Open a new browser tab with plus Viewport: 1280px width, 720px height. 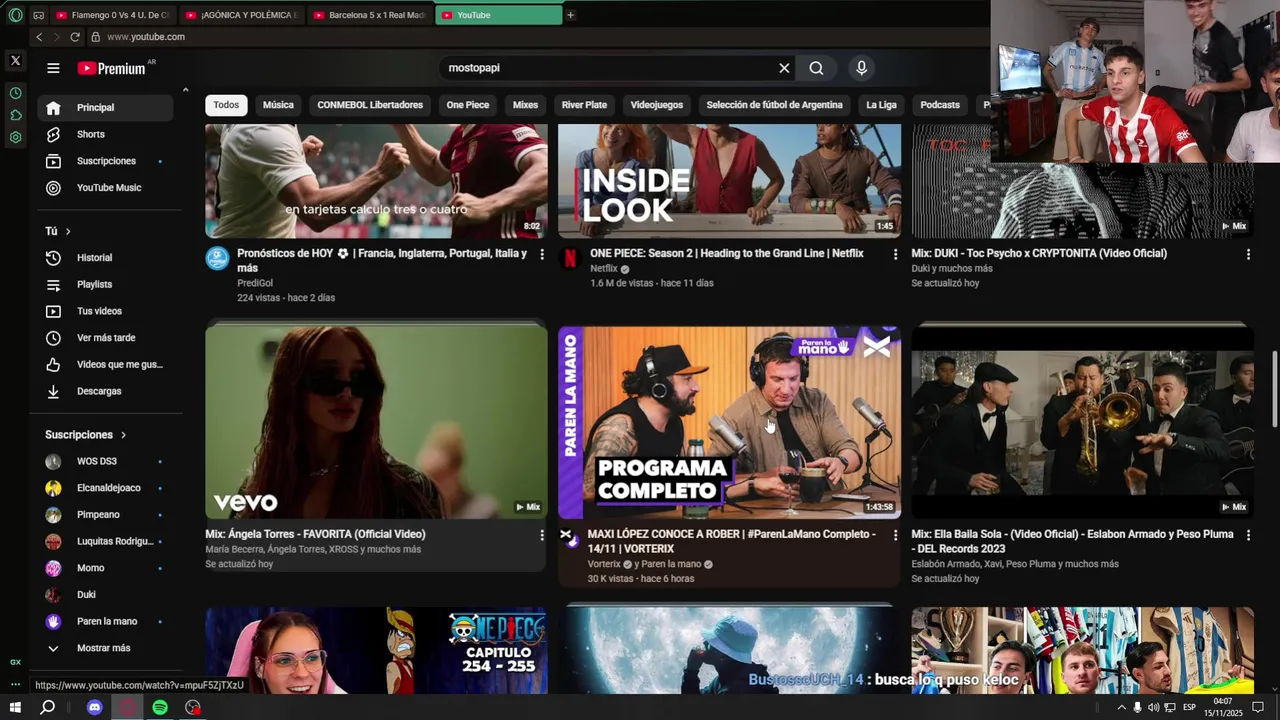tap(570, 15)
